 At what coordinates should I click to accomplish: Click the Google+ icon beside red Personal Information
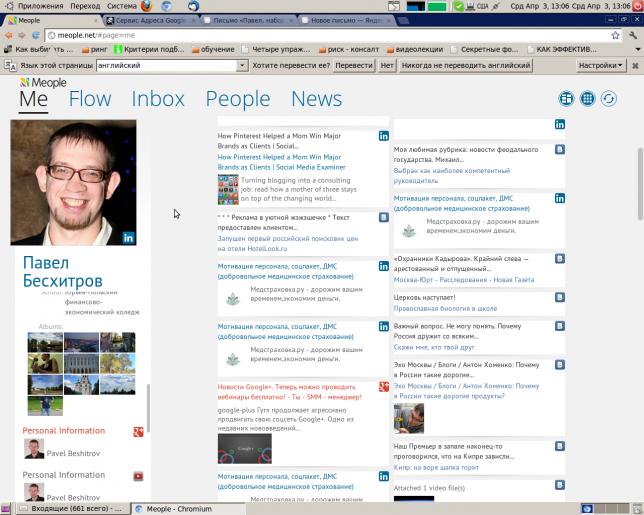tap(138, 432)
